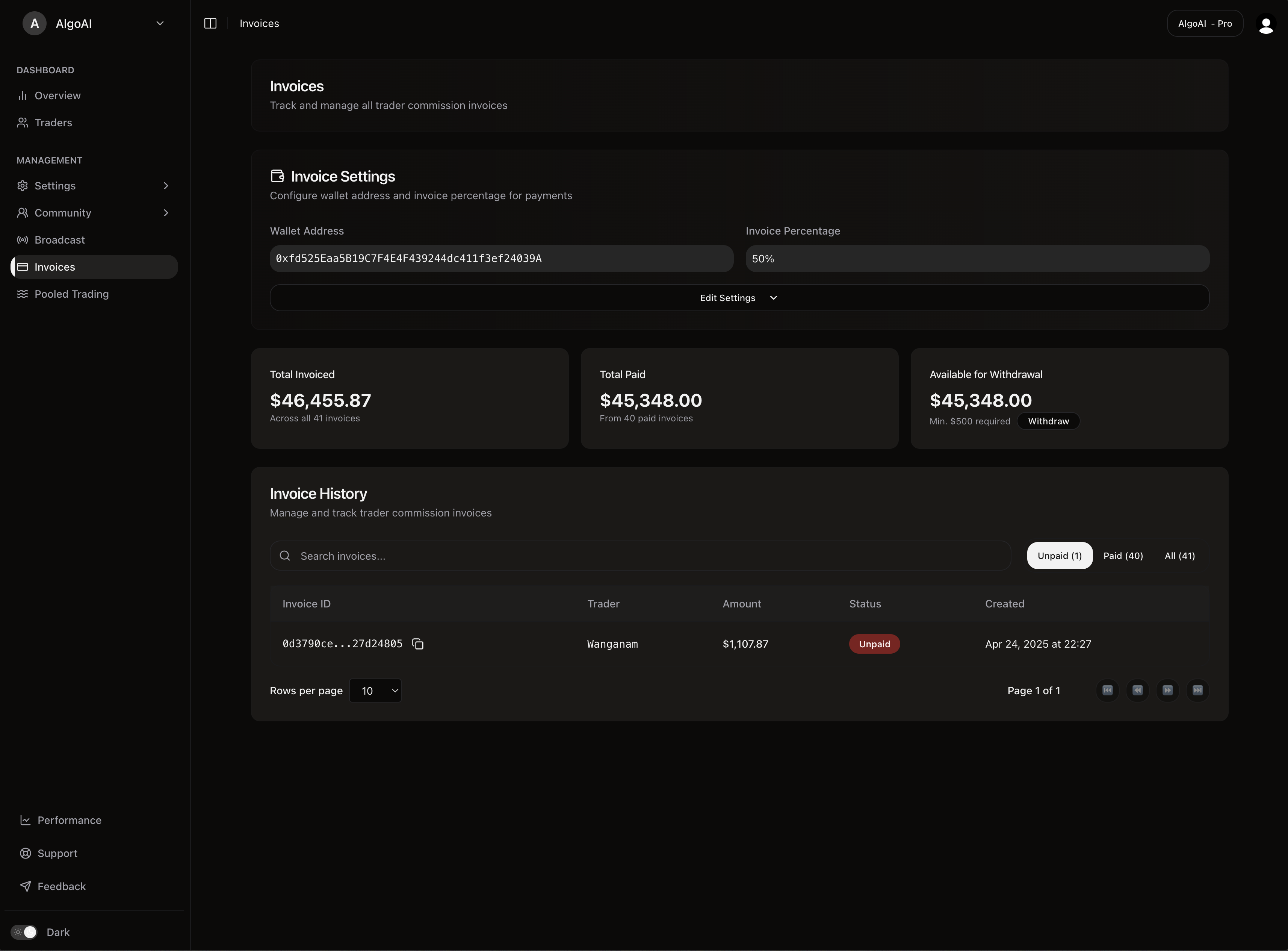Image resolution: width=1288 pixels, height=951 pixels.
Task: Open the Rows per page selector
Action: tap(376, 690)
